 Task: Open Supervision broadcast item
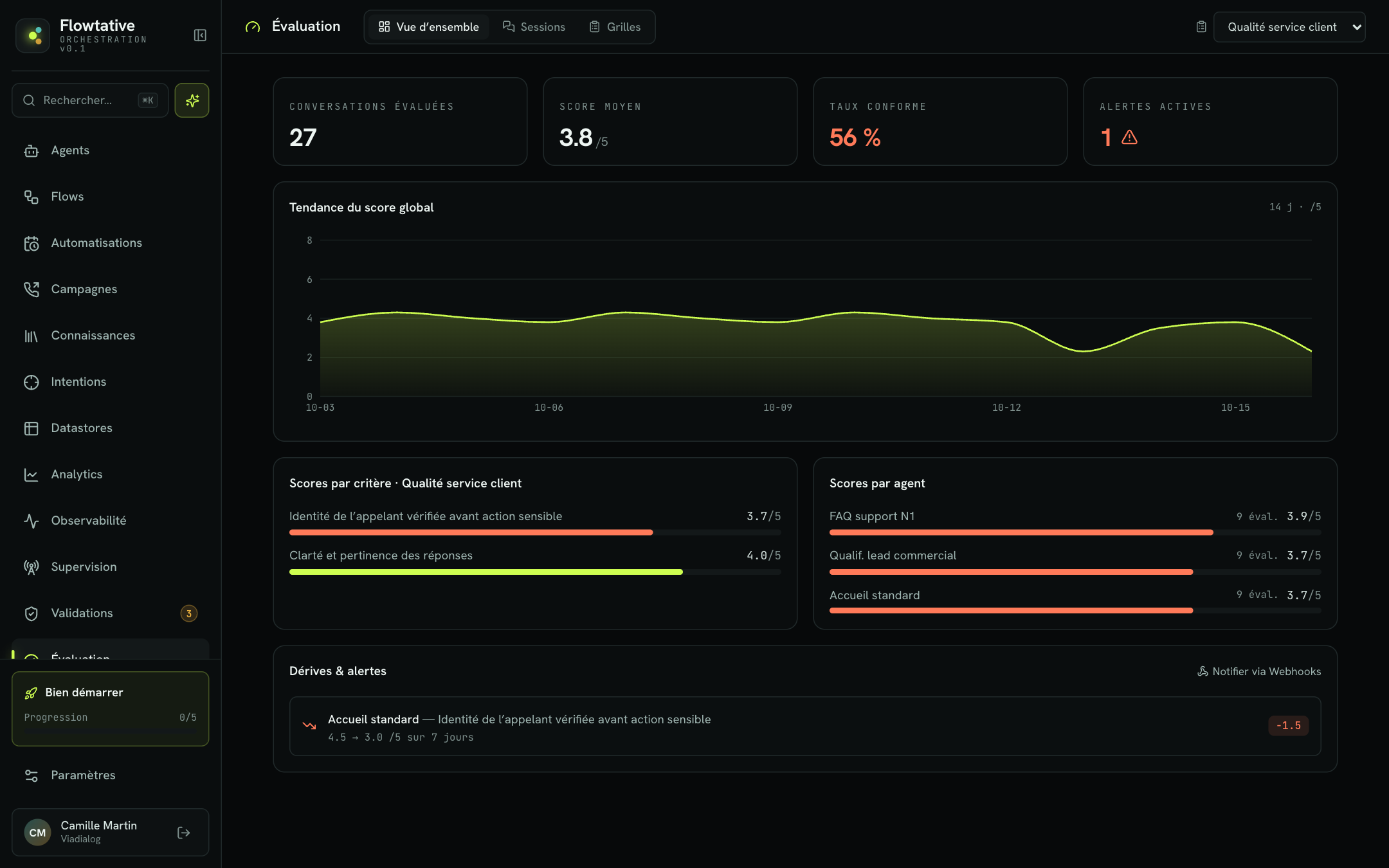(x=110, y=567)
